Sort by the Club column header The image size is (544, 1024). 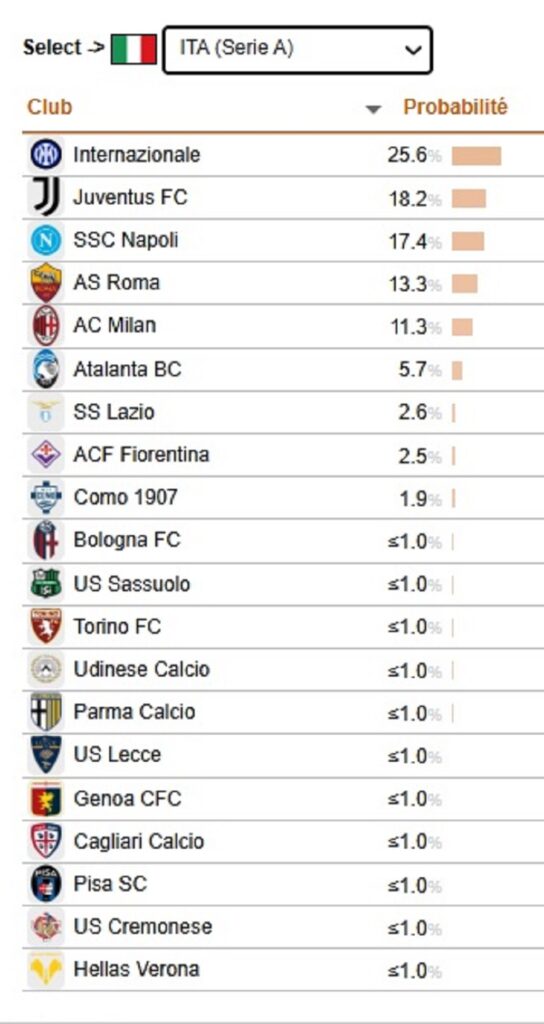[x=50, y=107]
